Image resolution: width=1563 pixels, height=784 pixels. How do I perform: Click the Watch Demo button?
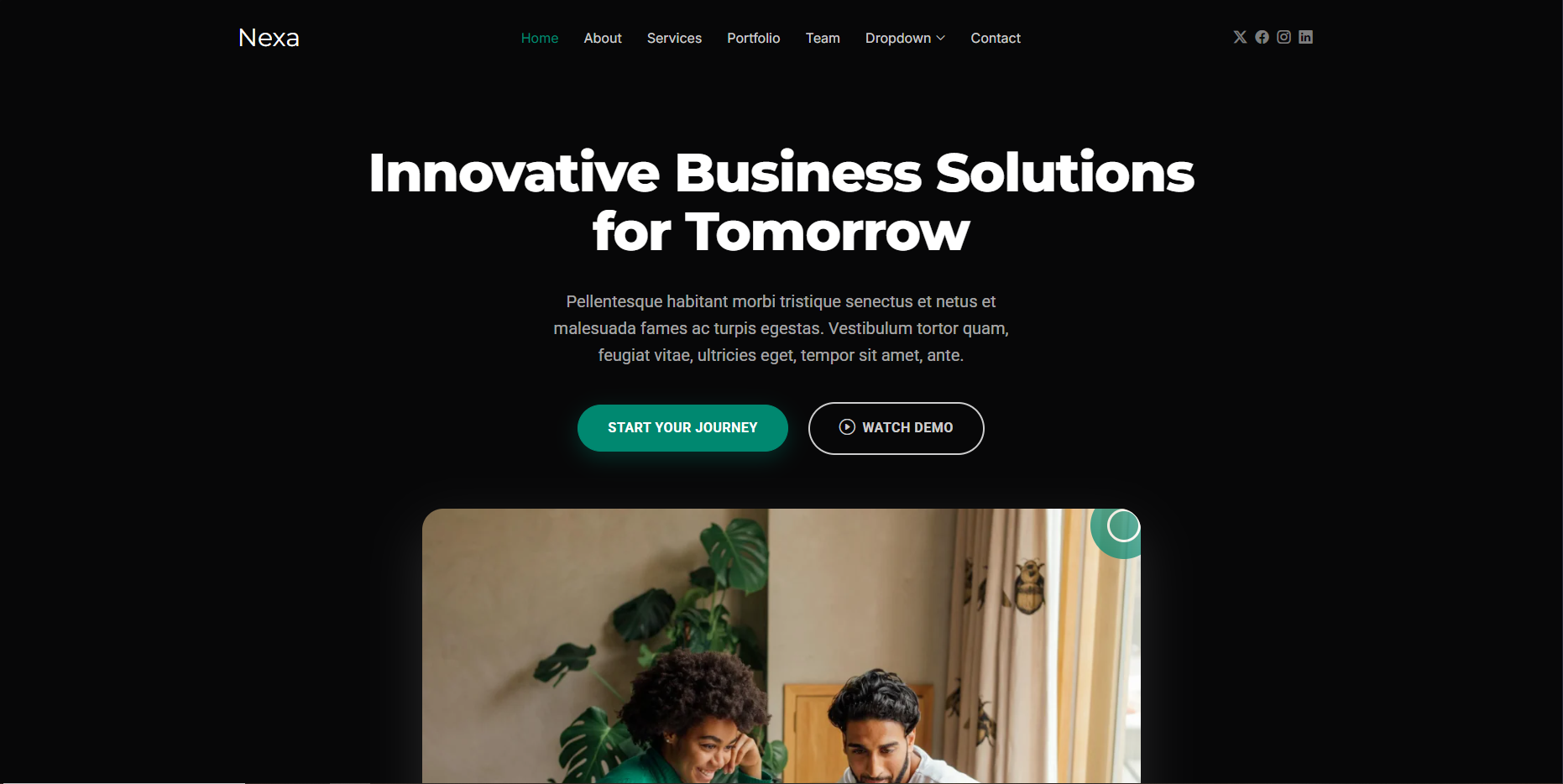pyautogui.click(x=897, y=428)
